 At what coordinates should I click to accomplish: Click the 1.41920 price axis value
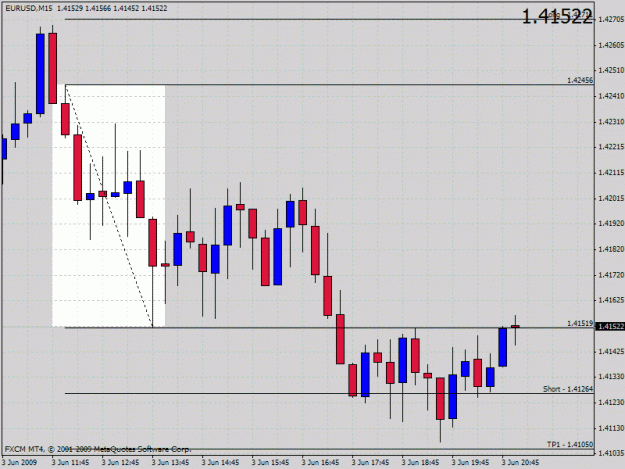coord(611,224)
